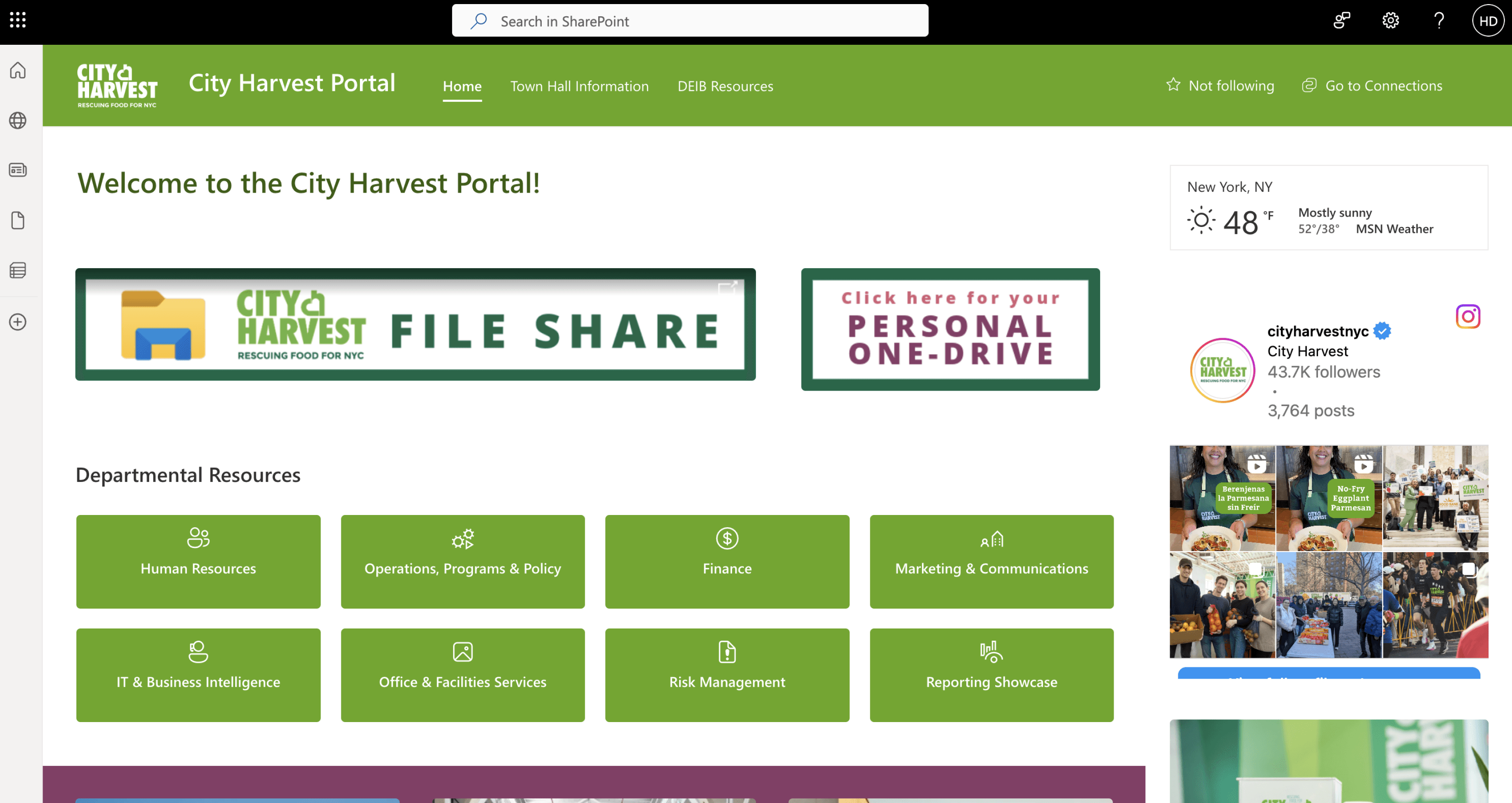Click the Search in SharePoint field
Image resolution: width=1512 pixels, height=803 pixels.
(690, 21)
